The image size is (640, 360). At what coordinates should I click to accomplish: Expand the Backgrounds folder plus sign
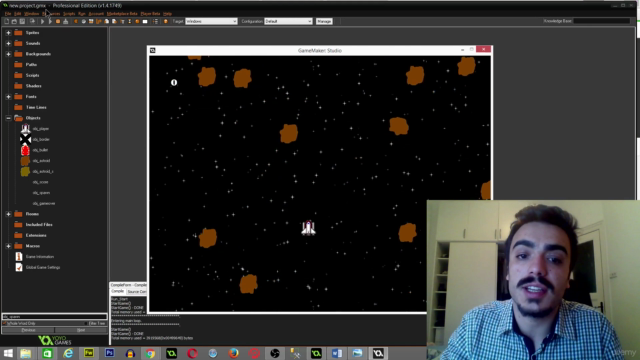point(8,54)
